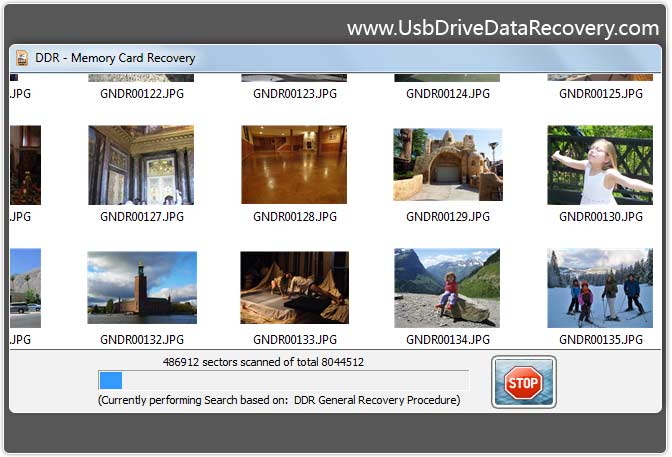Select the GNDR00127.JPG ornate interior thumbnail

[x=141, y=165]
